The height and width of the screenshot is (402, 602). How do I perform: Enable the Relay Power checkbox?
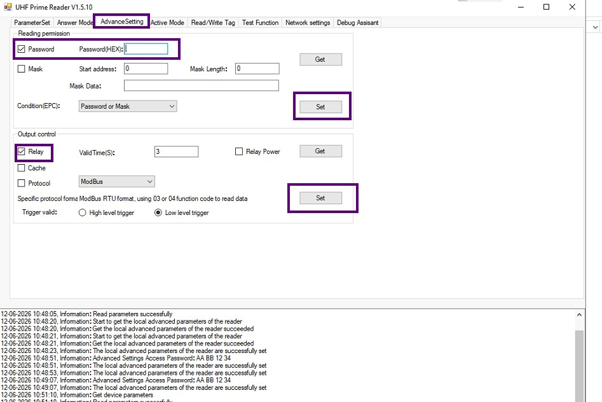(239, 152)
